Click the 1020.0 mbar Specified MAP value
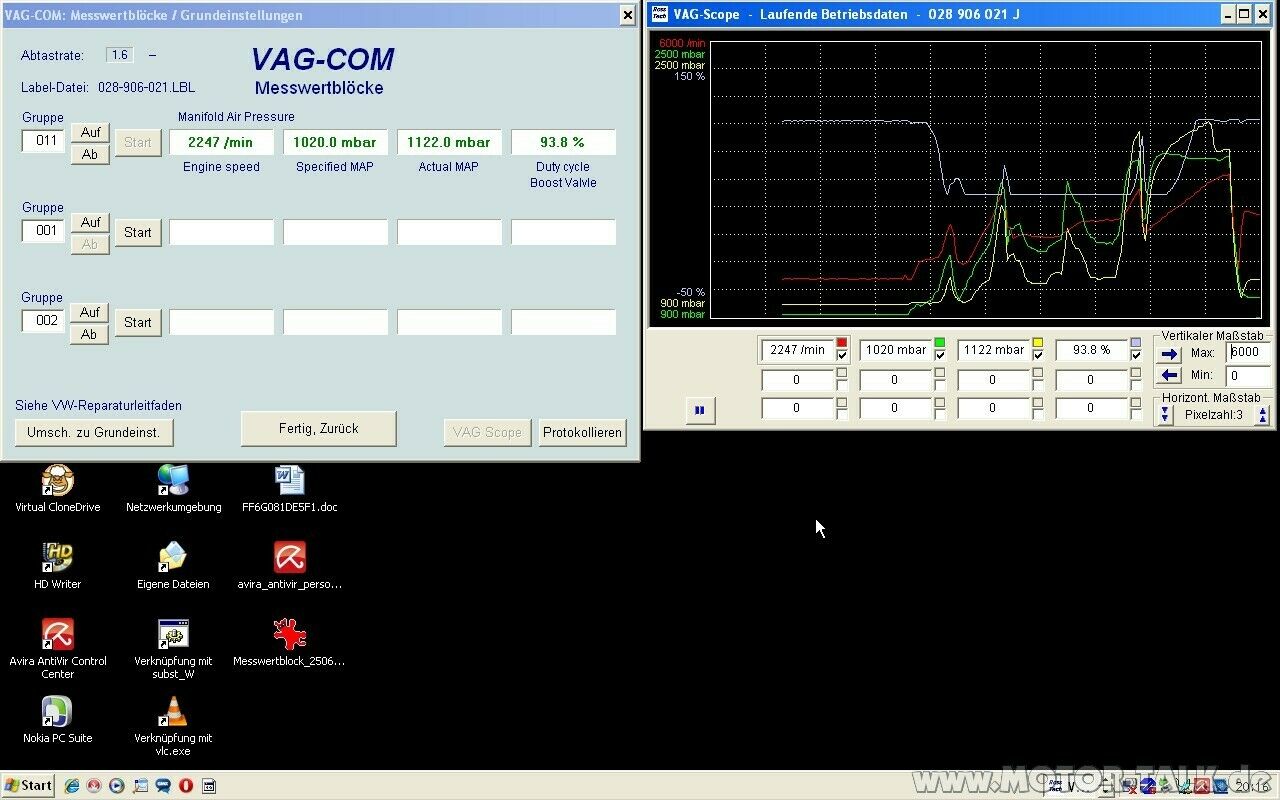The image size is (1280, 800). pyautogui.click(x=335, y=142)
